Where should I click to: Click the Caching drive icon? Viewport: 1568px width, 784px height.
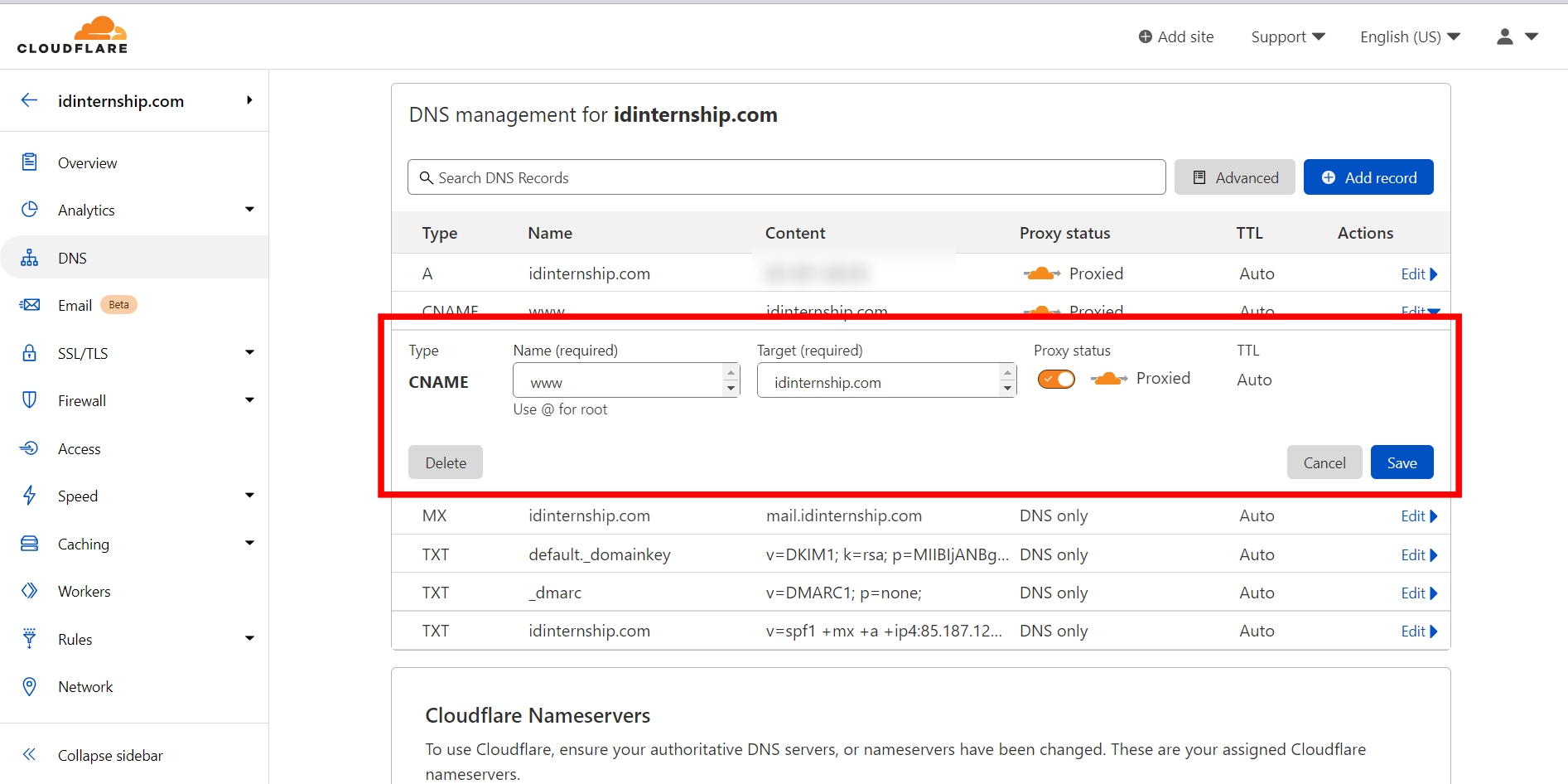tap(30, 544)
